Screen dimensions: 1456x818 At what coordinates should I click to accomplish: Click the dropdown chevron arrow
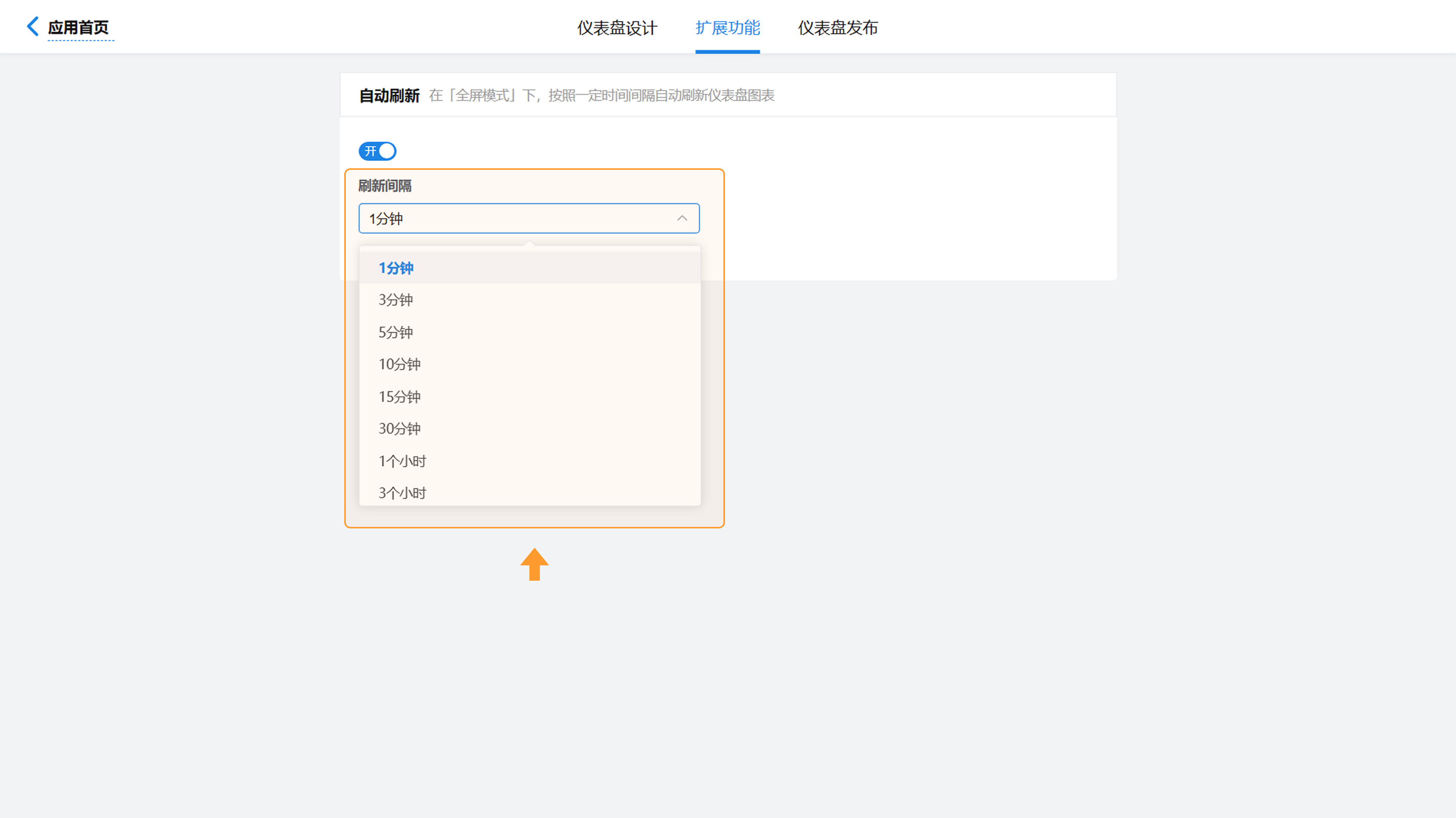pyautogui.click(x=682, y=218)
